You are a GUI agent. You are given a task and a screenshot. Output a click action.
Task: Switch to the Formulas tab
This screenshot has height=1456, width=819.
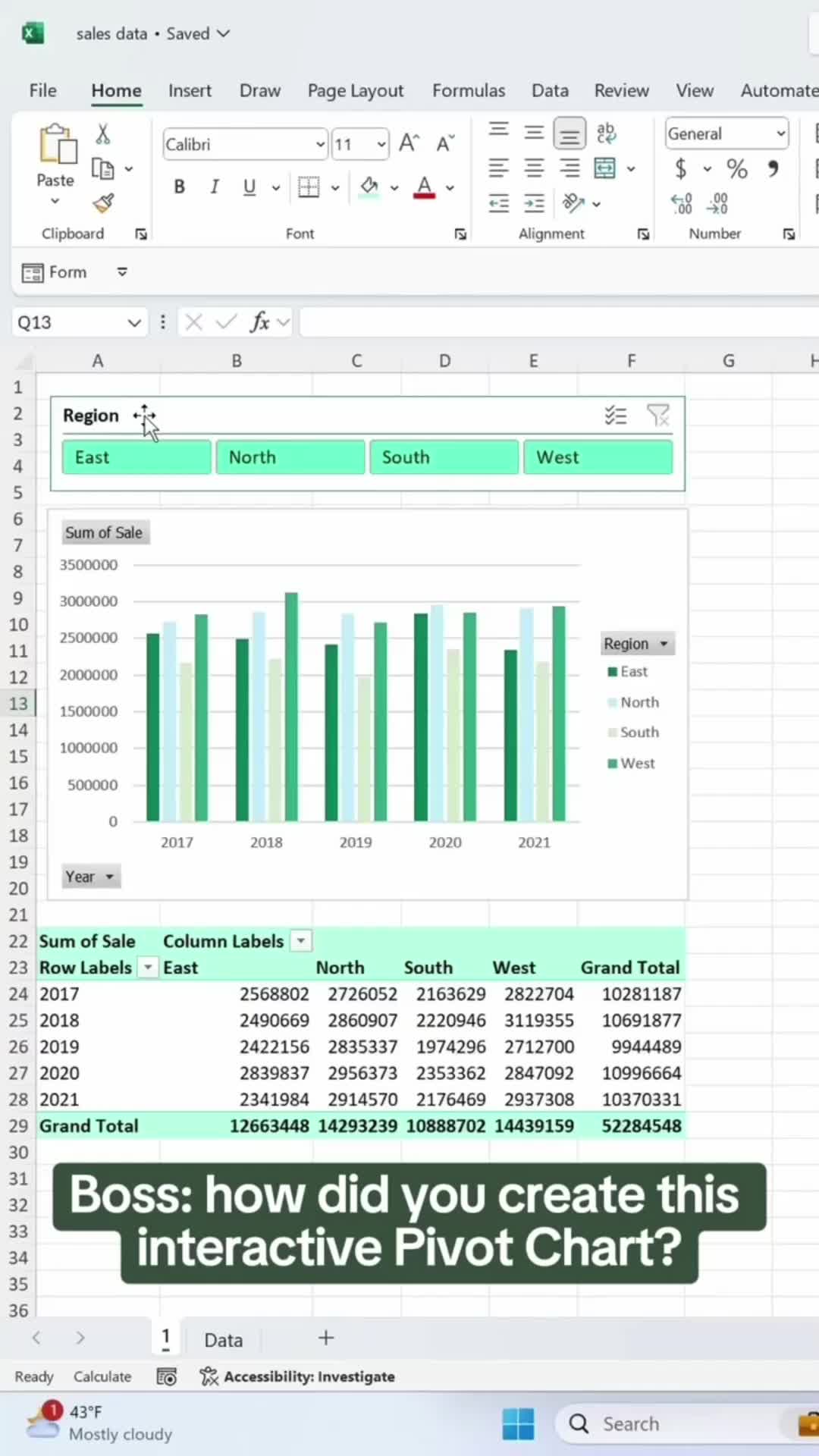pos(469,90)
